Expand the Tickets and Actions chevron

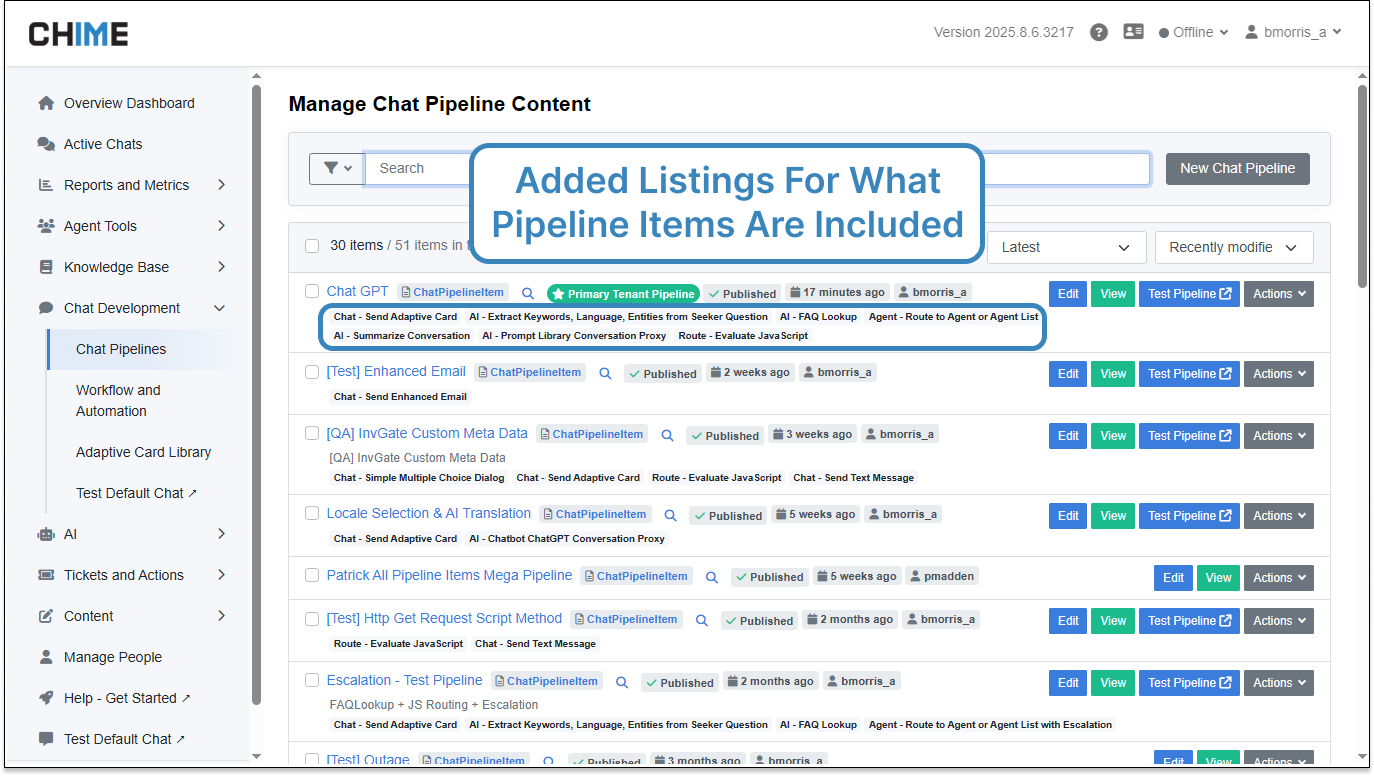[221, 575]
